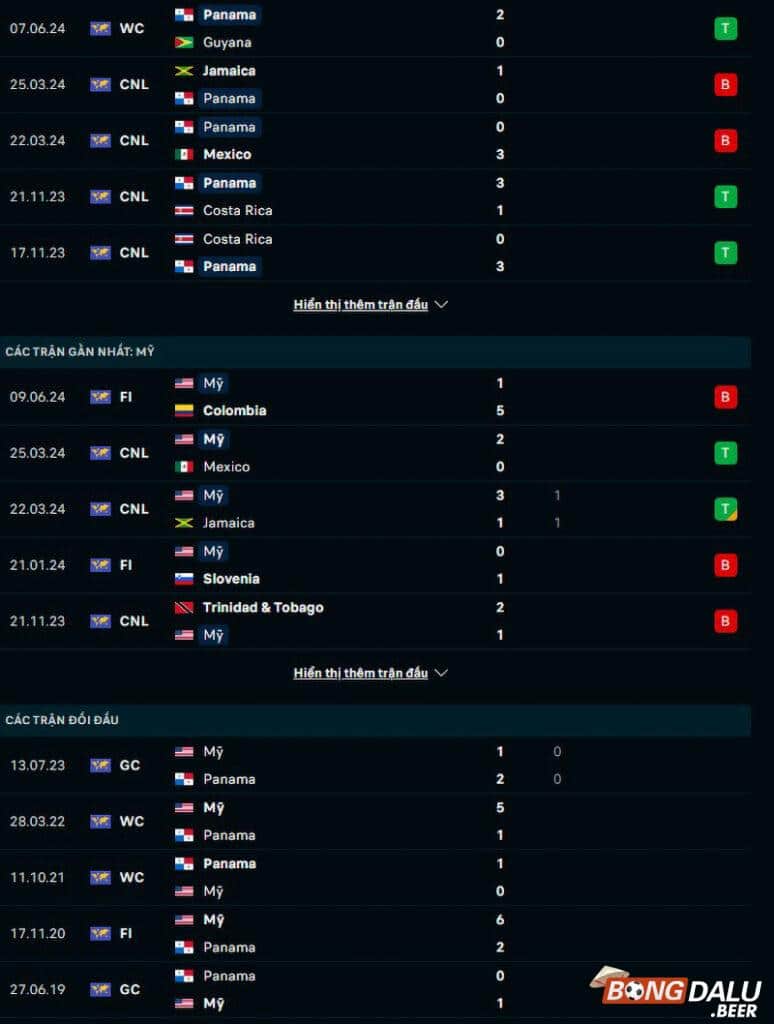Click the green T badge for Panama vs Guyana
774x1024 pixels.
point(725,28)
